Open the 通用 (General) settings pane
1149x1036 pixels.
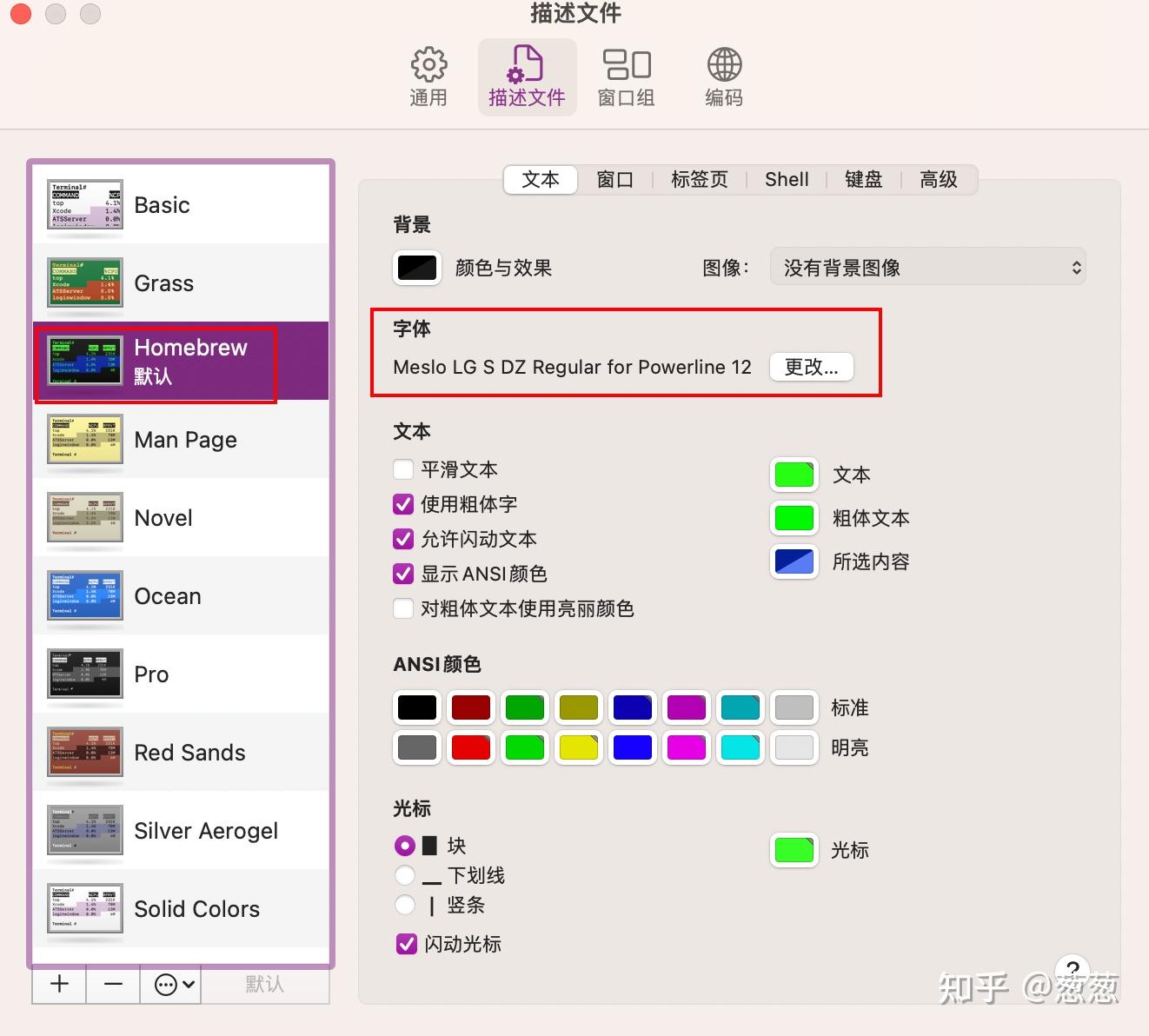[428, 74]
